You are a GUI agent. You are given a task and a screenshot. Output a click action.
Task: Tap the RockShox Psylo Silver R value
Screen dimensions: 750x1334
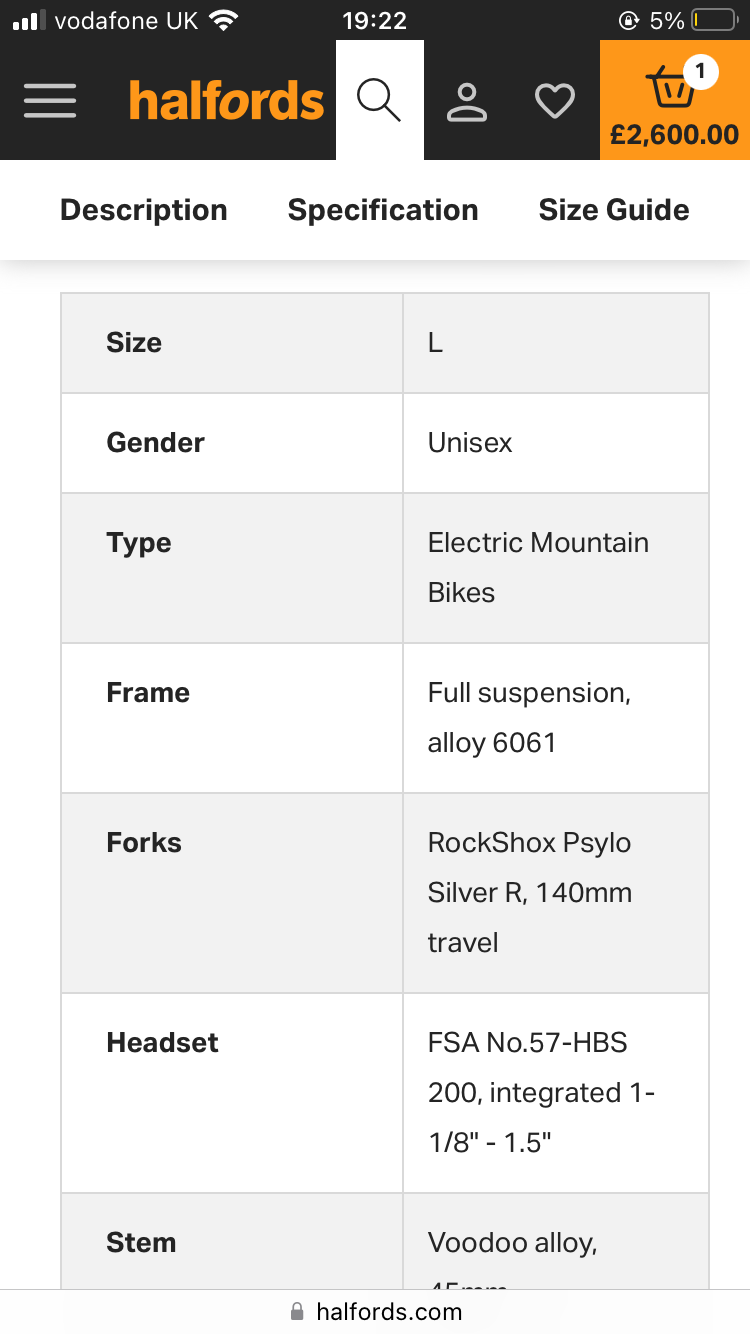coord(530,867)
